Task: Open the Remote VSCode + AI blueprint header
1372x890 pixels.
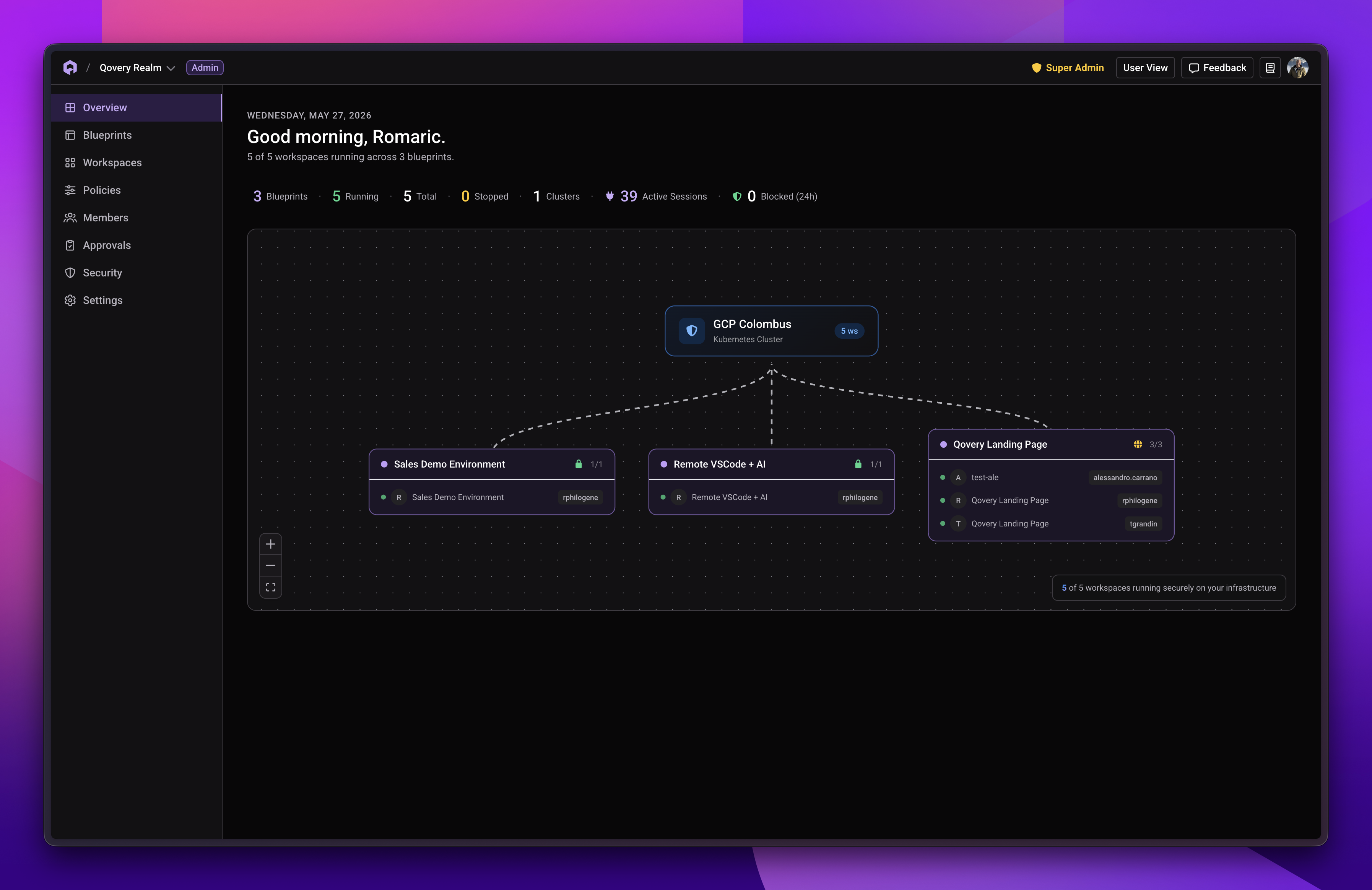Action: 771,464
